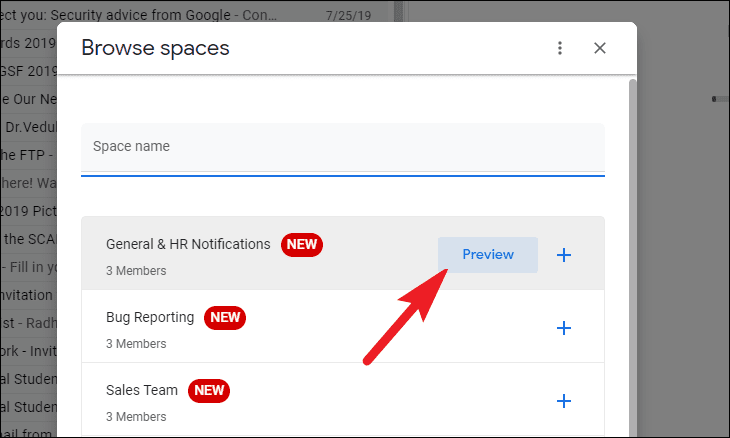Click the Browse spaces dialog title
Viewport: 730px width, 438px height.
click(x=155, y=48)
